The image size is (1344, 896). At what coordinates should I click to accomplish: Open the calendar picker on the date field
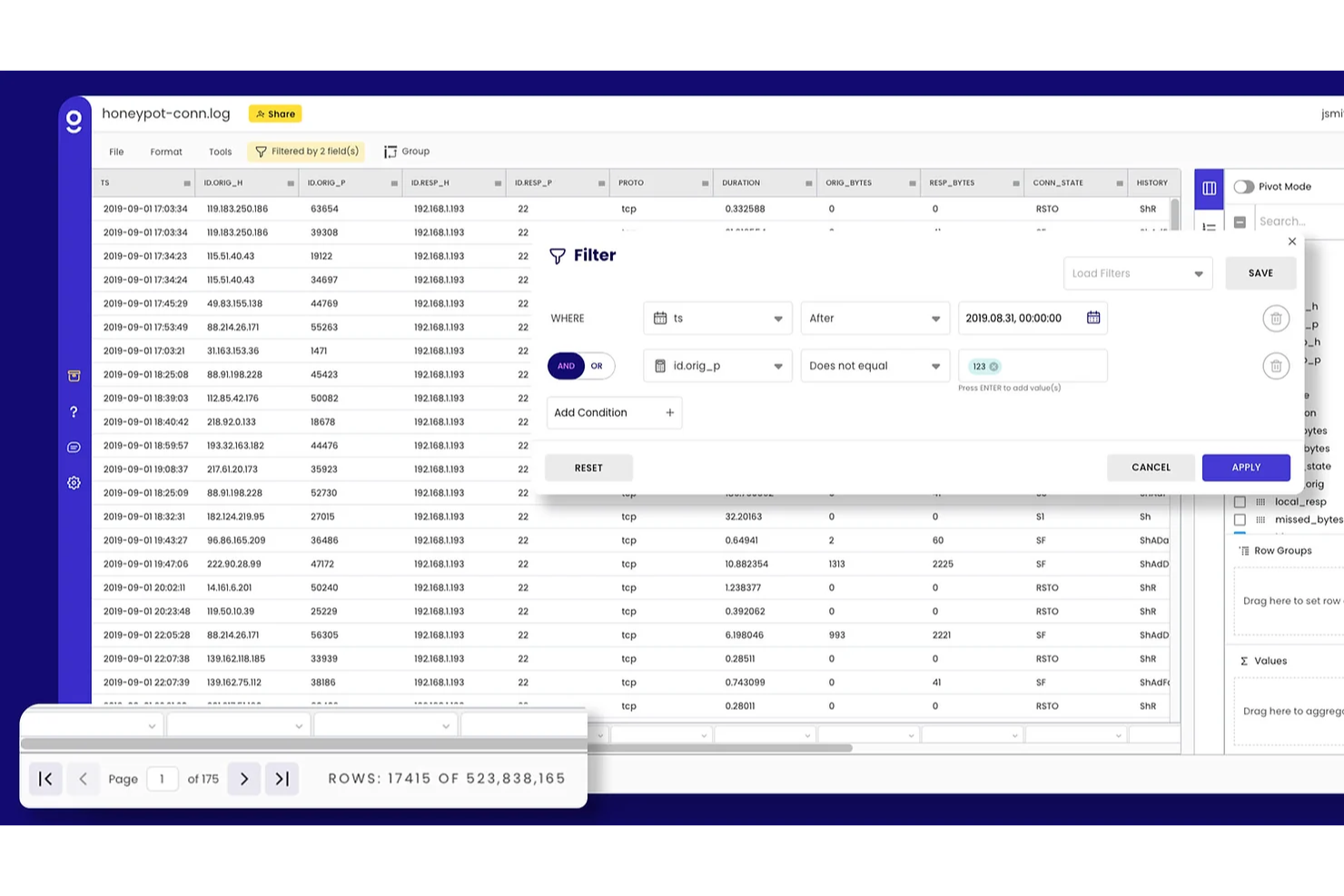coord(1093,318)
